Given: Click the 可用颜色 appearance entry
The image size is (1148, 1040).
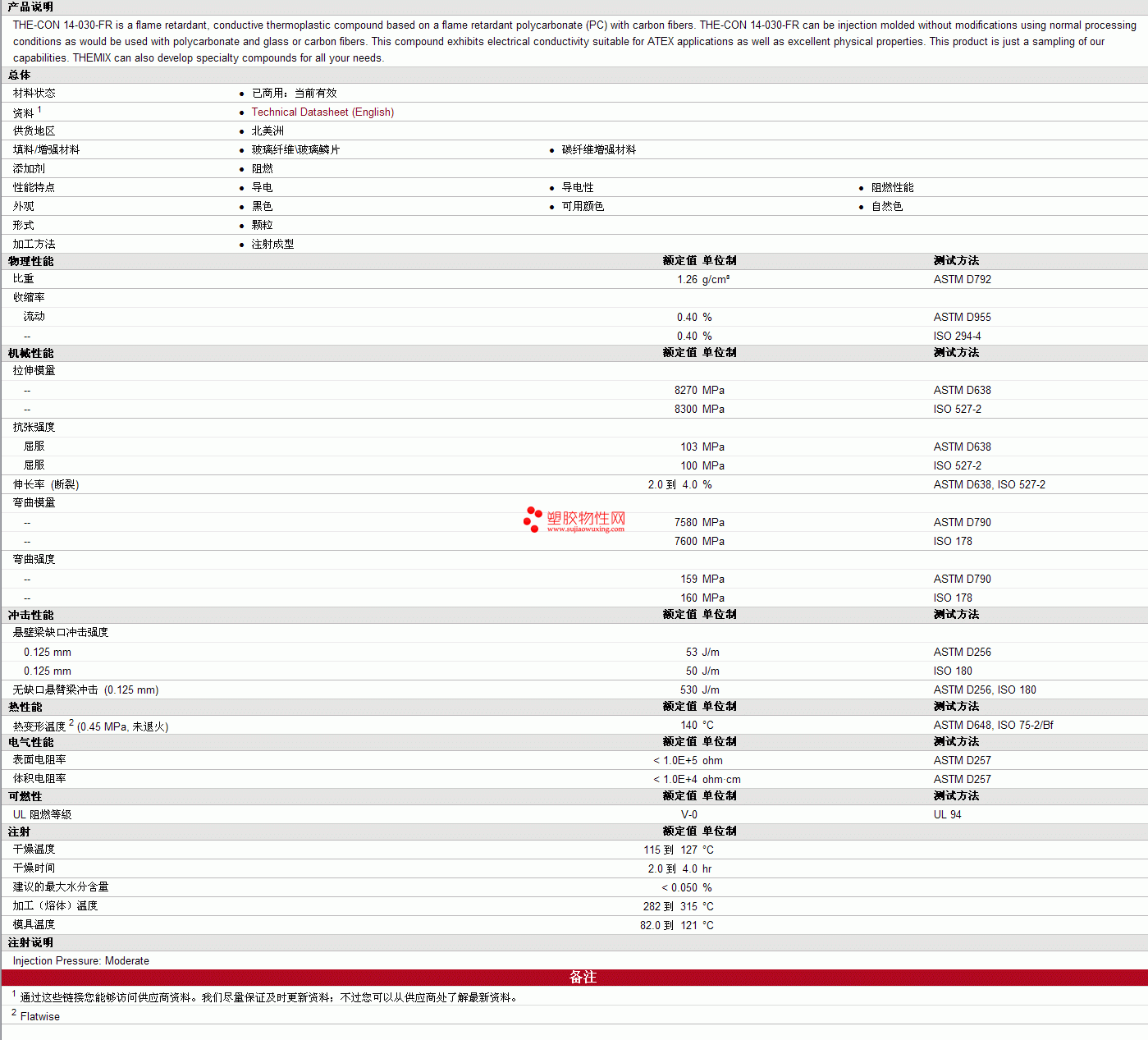Looking at the screenshot, I should 583,207.
